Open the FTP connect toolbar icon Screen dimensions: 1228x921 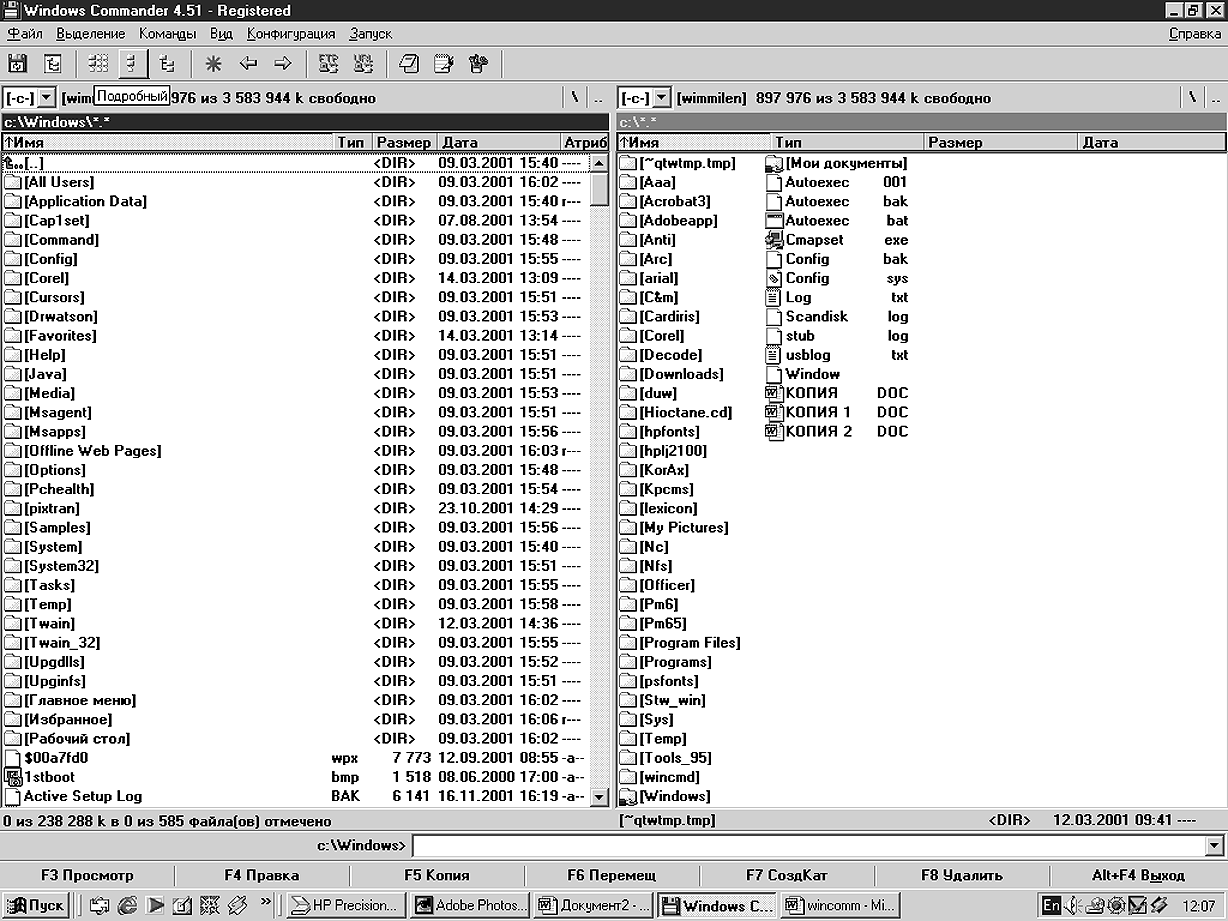pyautogui.click(x=329, y=63)
